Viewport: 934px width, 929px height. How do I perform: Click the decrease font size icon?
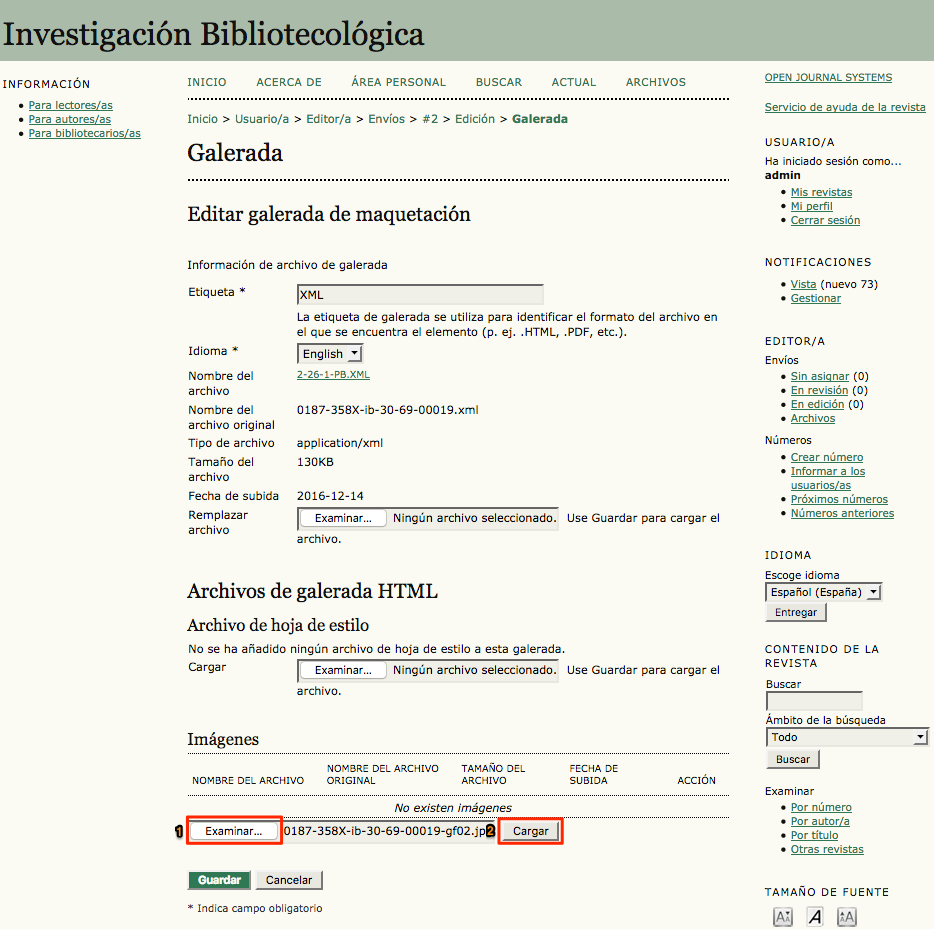pos(783,917)
